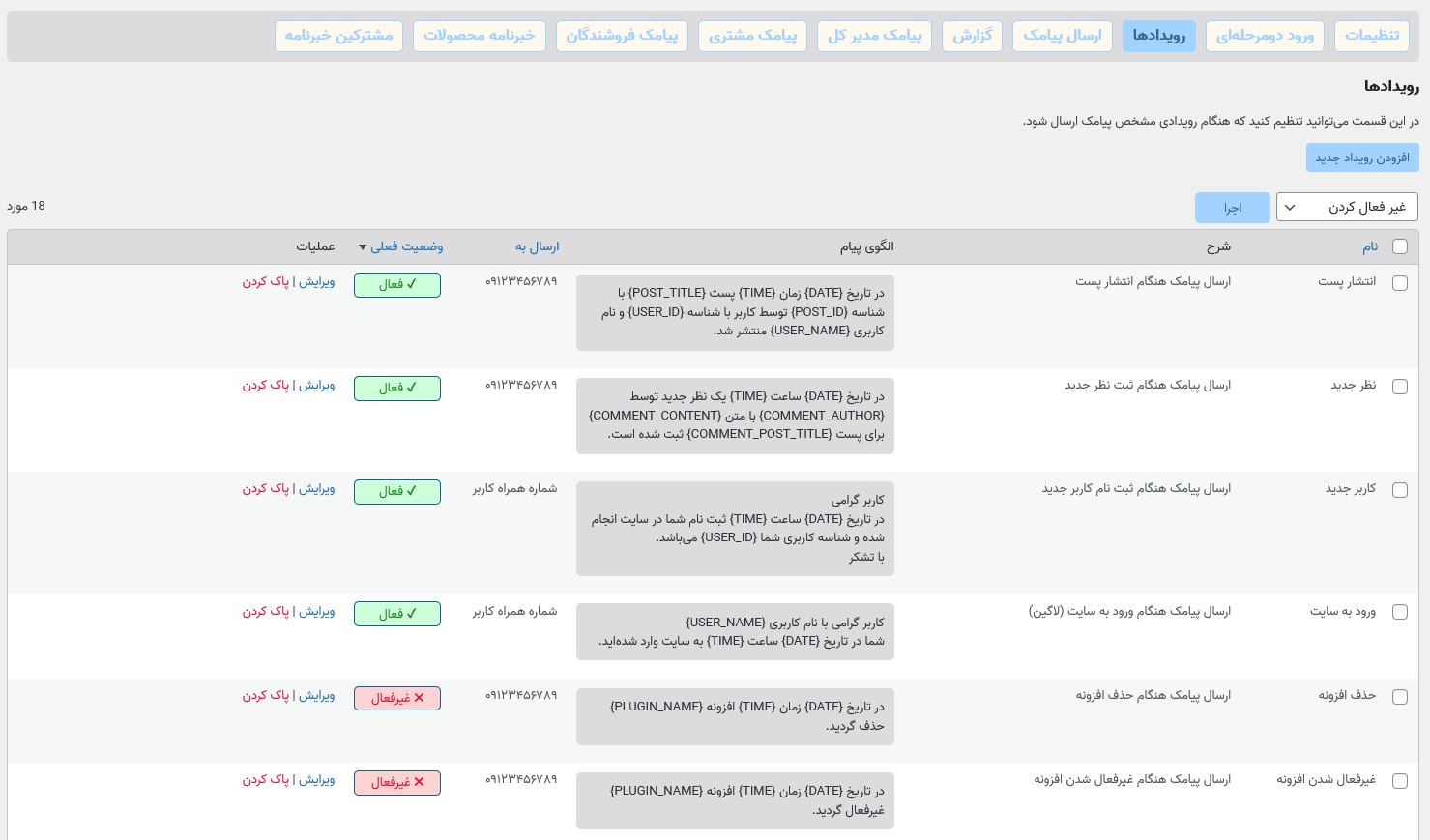This screenshot has height=840, width=1430.
Task: Toggle the select-all checkbox in table header
Action: click(x=1400, y=246)
